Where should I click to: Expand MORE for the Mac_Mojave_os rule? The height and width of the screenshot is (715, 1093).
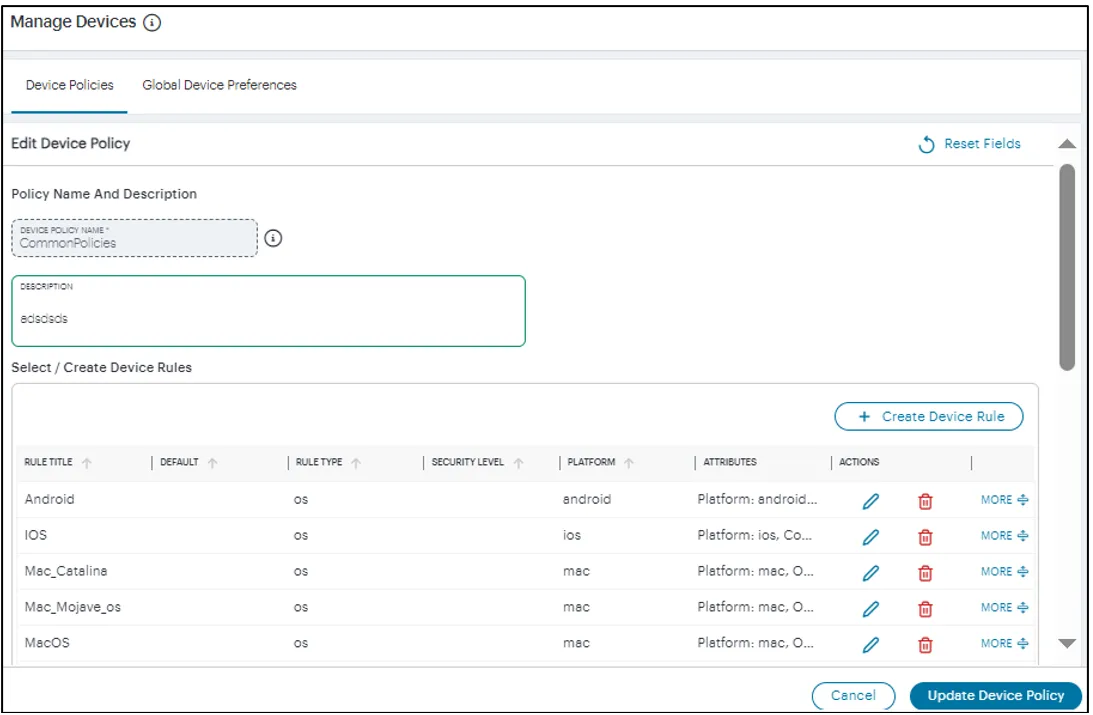[x=1004, y=607]
